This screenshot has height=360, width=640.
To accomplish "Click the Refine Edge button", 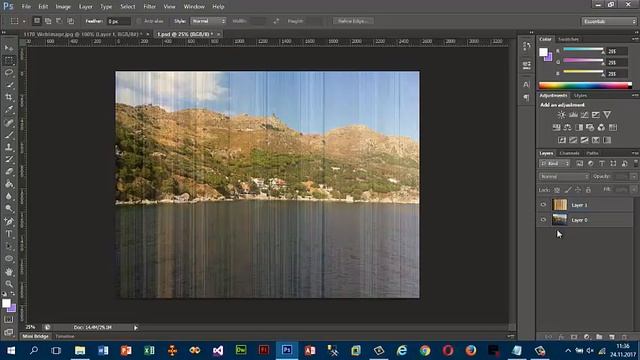I will coord(353,21).
